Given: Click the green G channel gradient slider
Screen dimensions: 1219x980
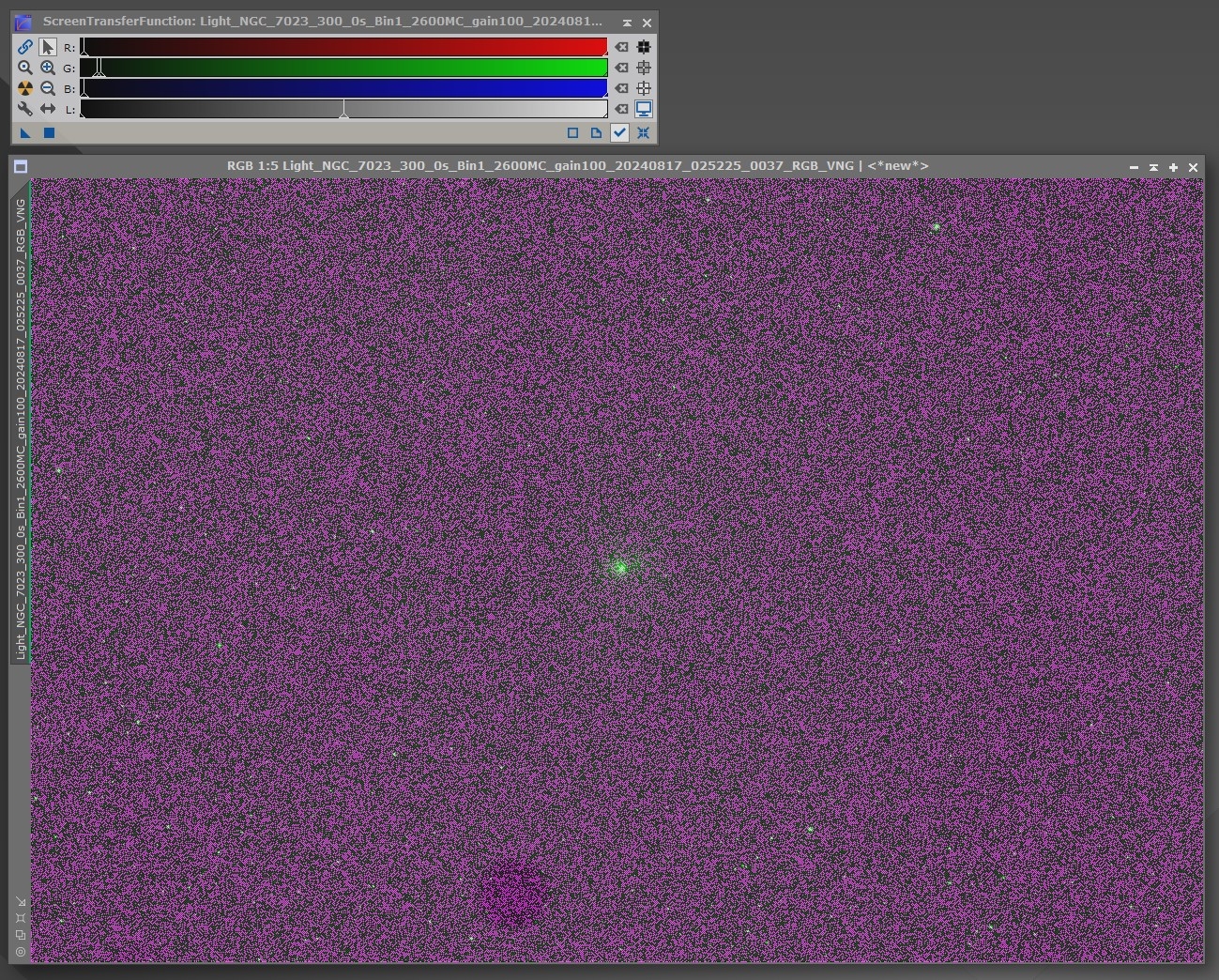Looking at the screenshot, I should pos(343,68).
